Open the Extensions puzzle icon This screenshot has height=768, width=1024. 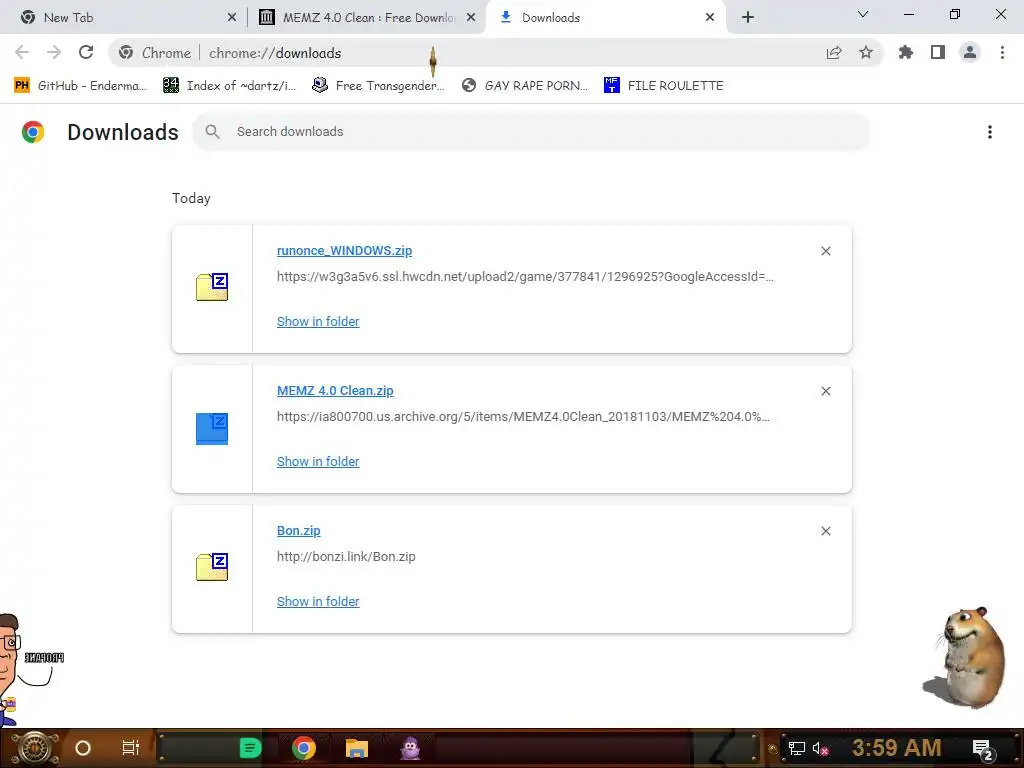(x=906, y=52)
